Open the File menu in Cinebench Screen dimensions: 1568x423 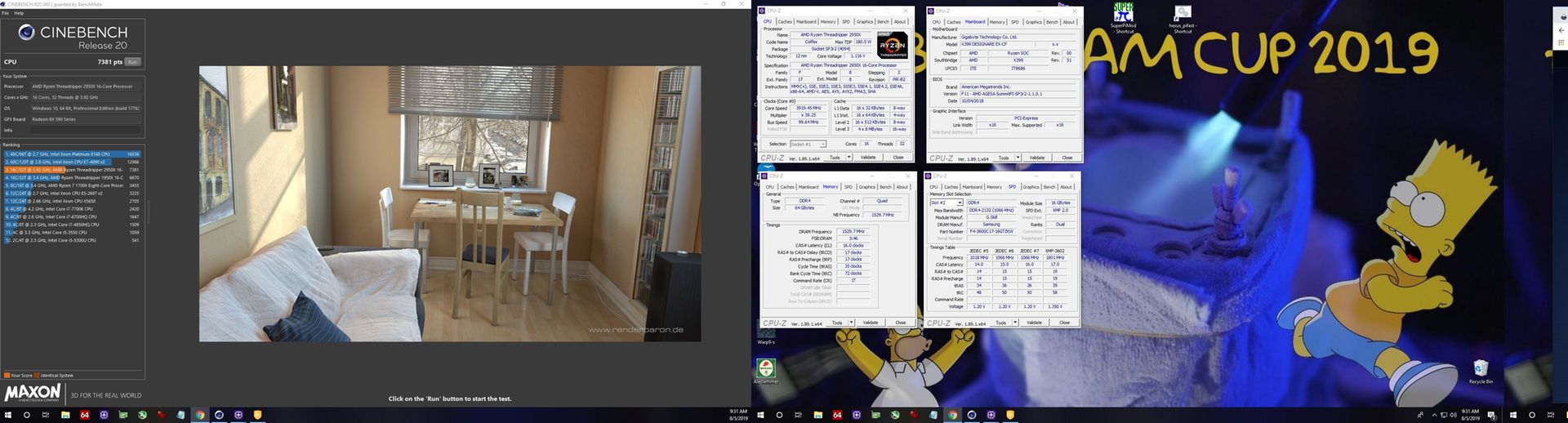tap(6, 13)
